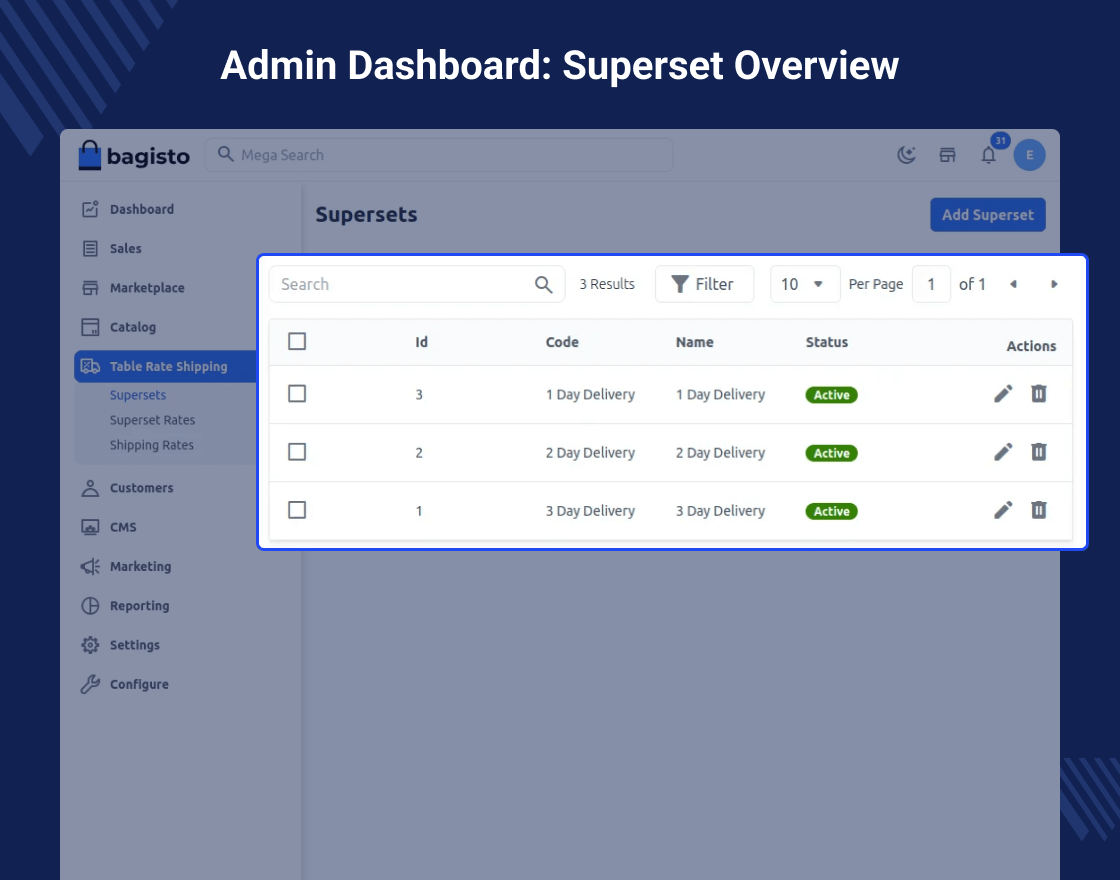1120x880 pixels.
Task: Click the search magnifier icon in table
Action: point(543,284)
